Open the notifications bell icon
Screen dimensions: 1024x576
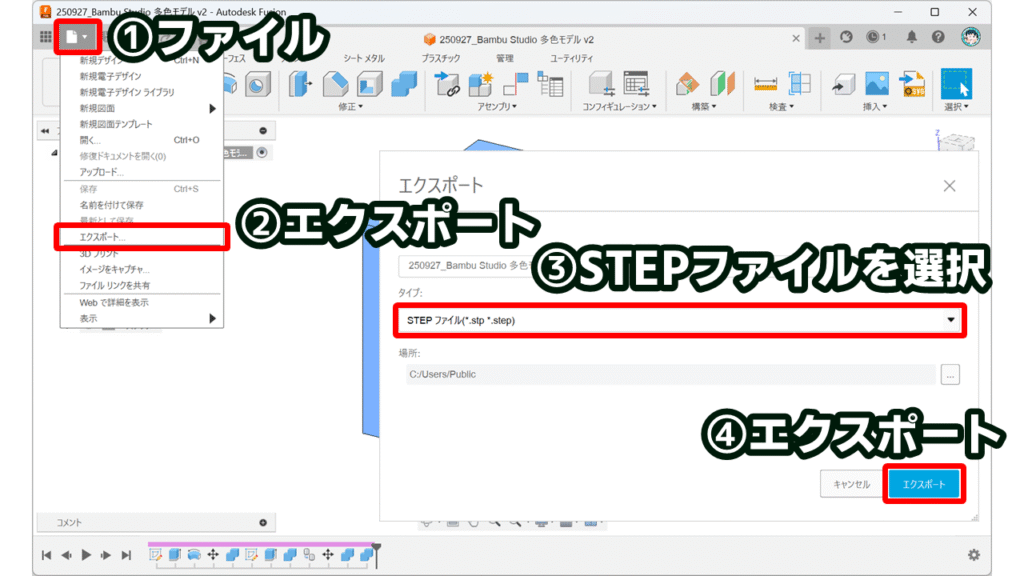911,37
